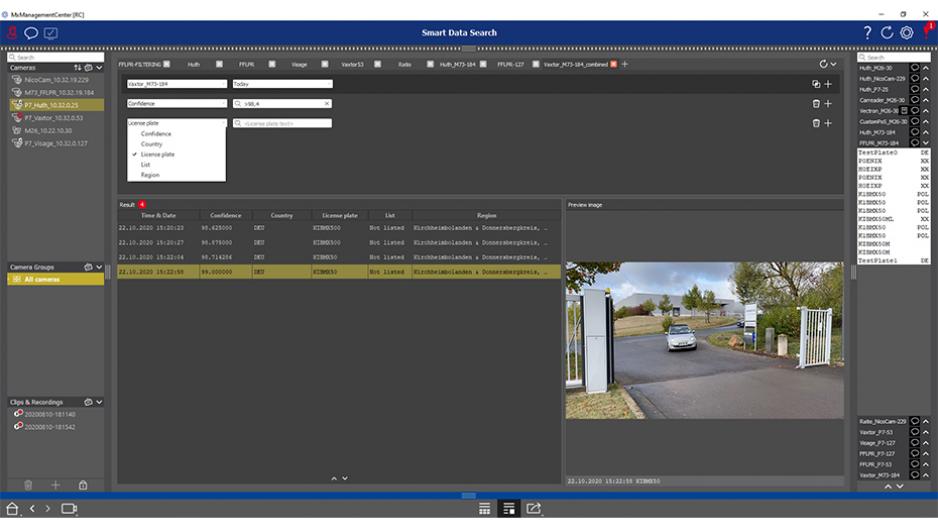Click the lock icon under Clips & Recordings

[83, 485]
